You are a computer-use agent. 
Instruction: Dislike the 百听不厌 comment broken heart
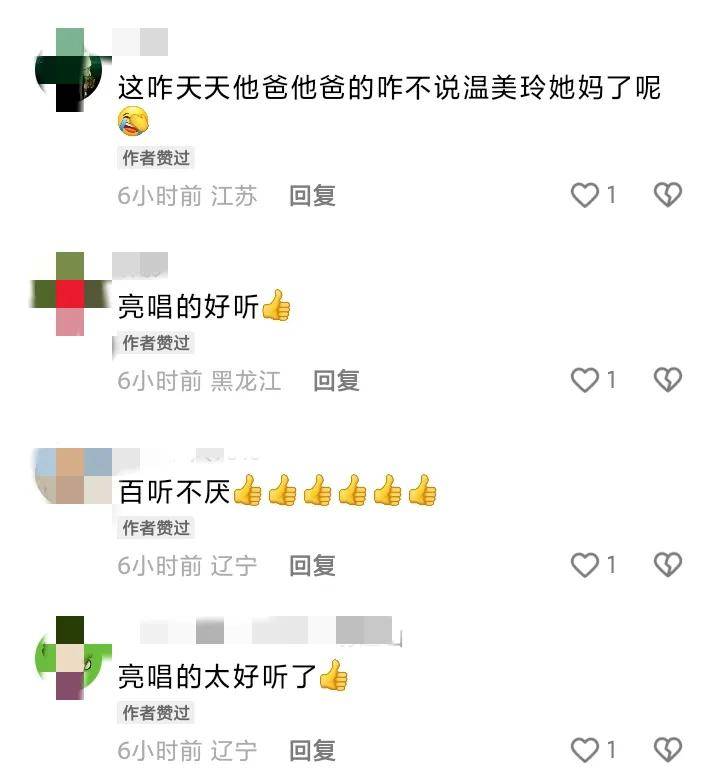pos(668,565)
